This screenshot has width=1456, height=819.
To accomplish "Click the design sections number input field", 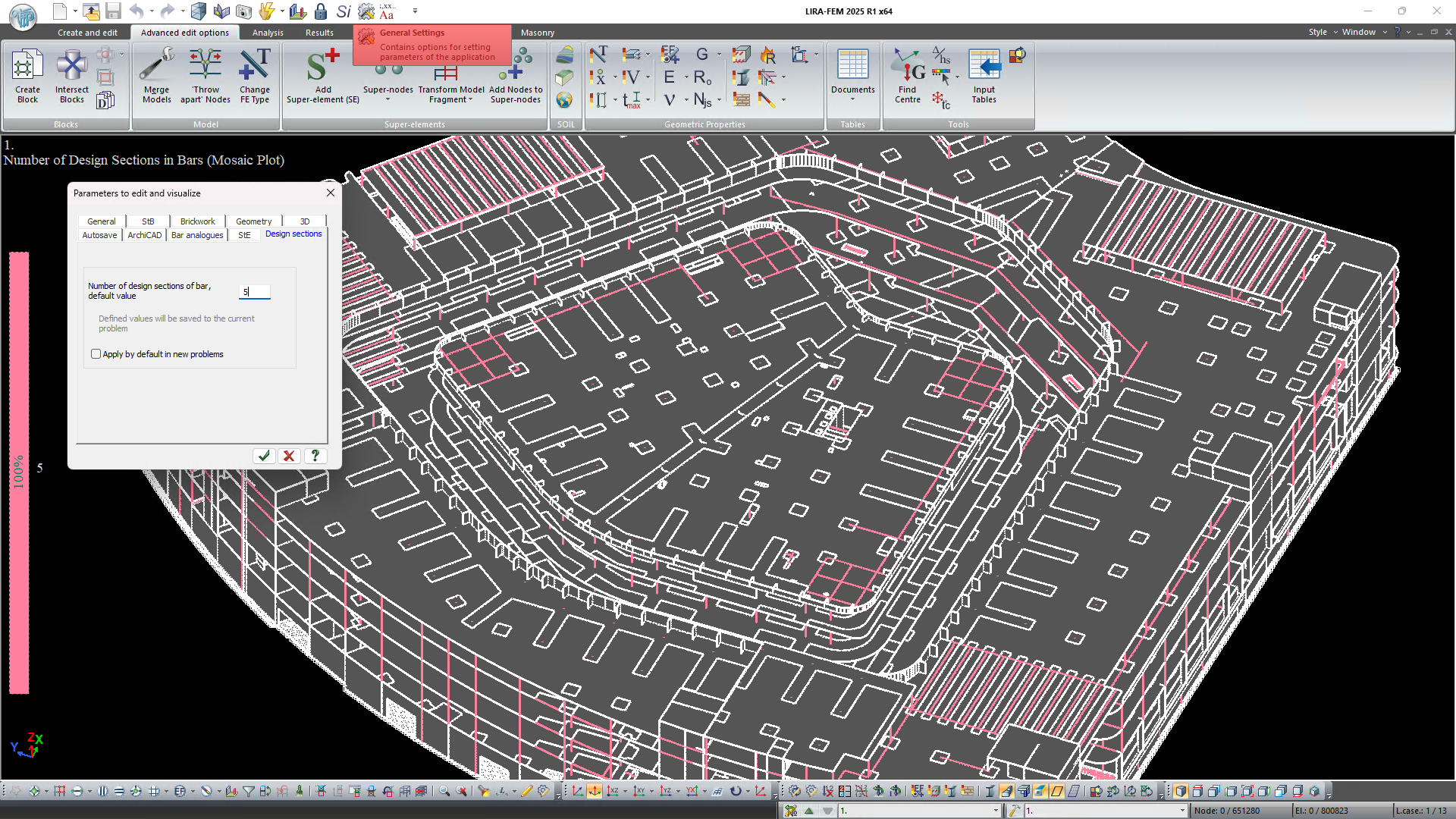I will (x=255, y=292).
